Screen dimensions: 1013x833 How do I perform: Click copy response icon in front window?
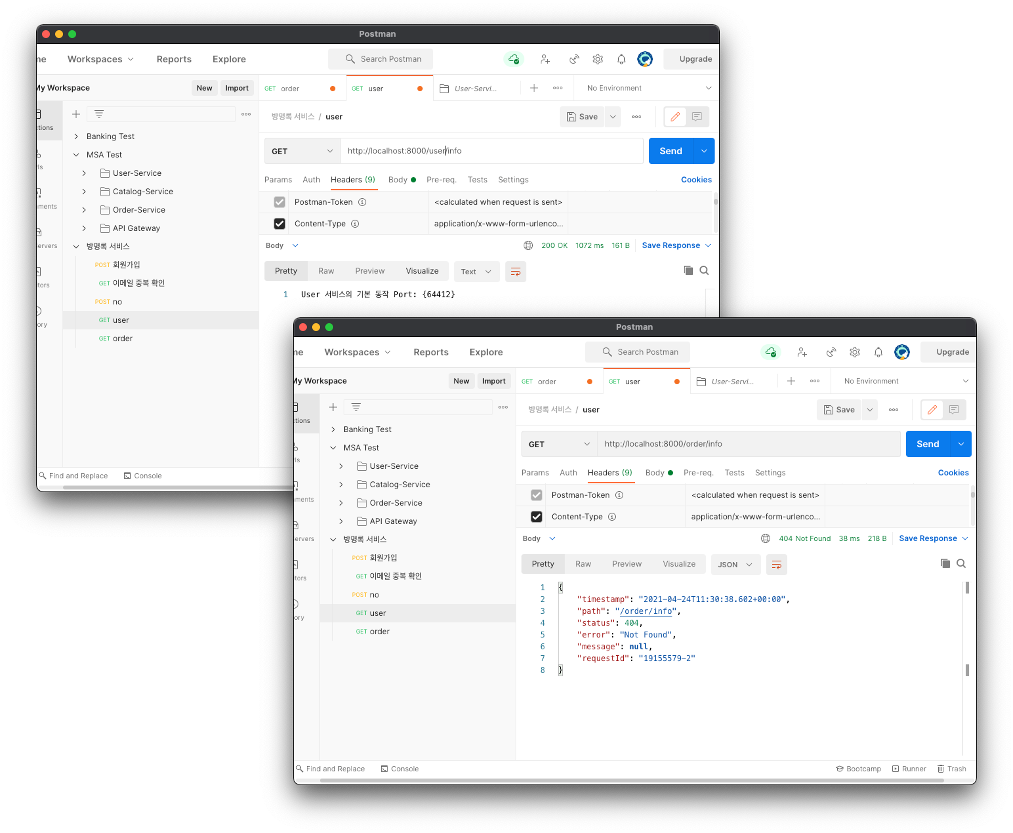[x=945, y=564]
